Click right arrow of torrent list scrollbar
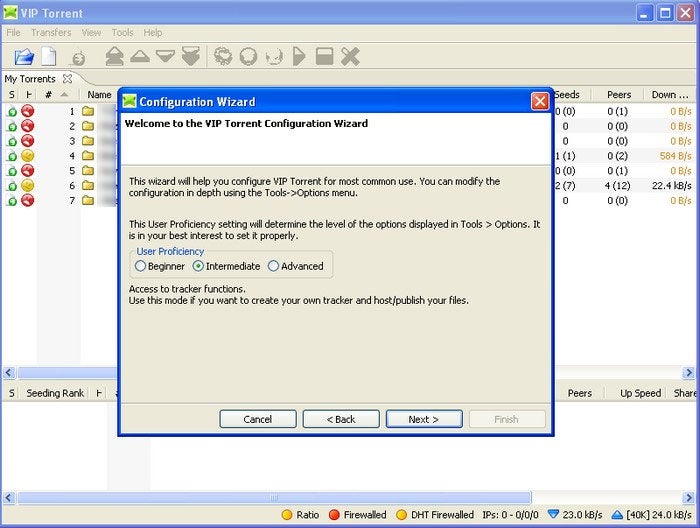700x528 pixels. pyautogui.click(x=689, y=372)
